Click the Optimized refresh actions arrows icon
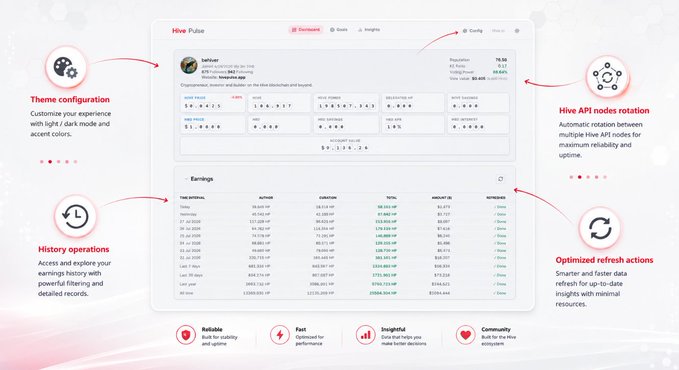Viewport: 679px width, 370px height. (600, 228)
